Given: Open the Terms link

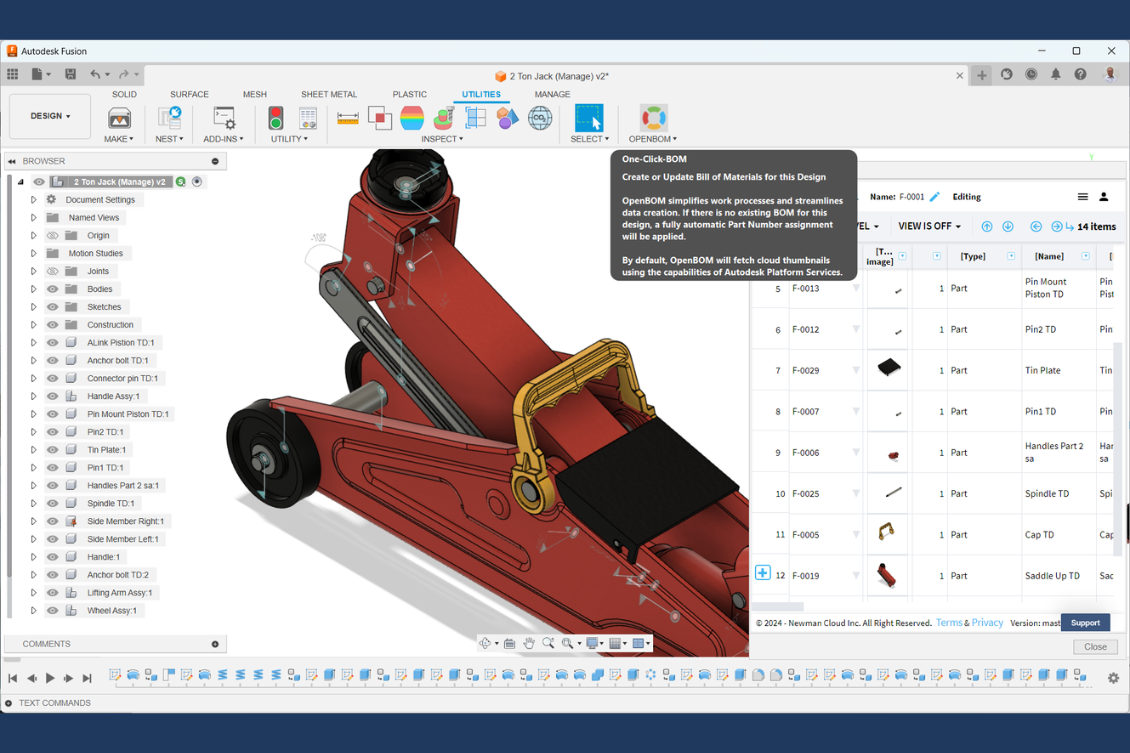Looking at the screenshot, I should tap(949, 623).
